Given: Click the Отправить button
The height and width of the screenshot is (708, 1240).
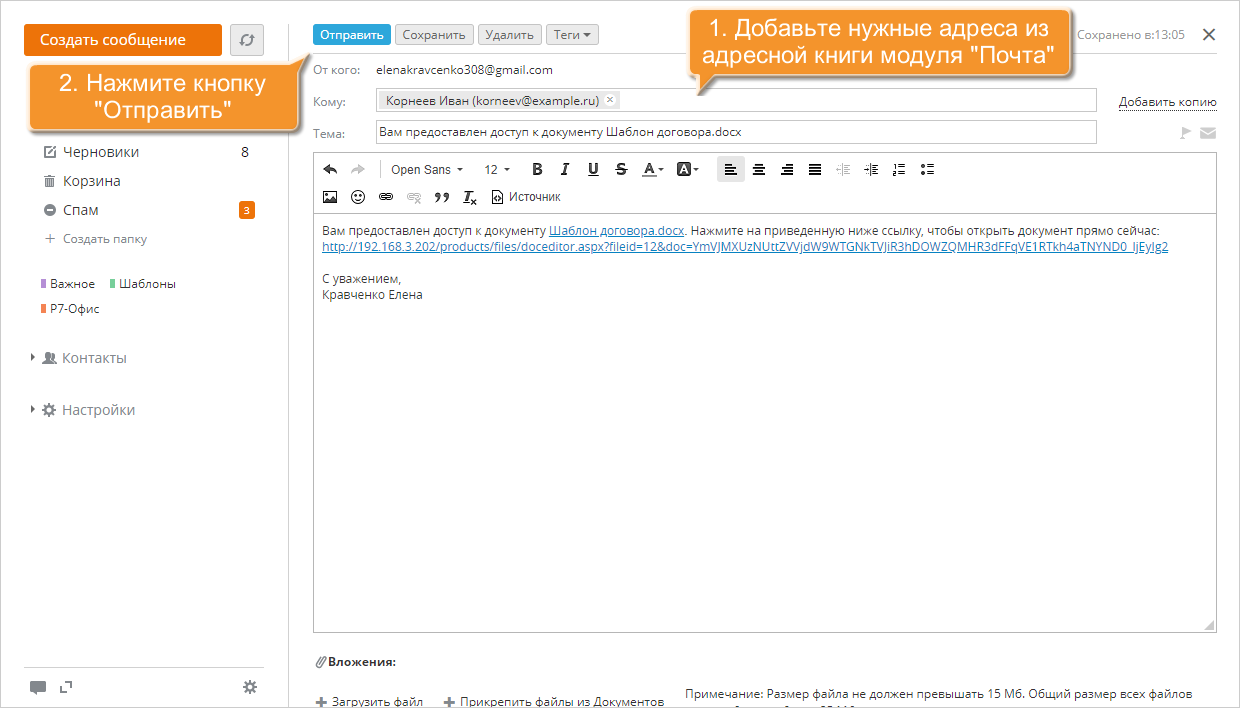Looking at the screenshot, I should pos(352,35).
